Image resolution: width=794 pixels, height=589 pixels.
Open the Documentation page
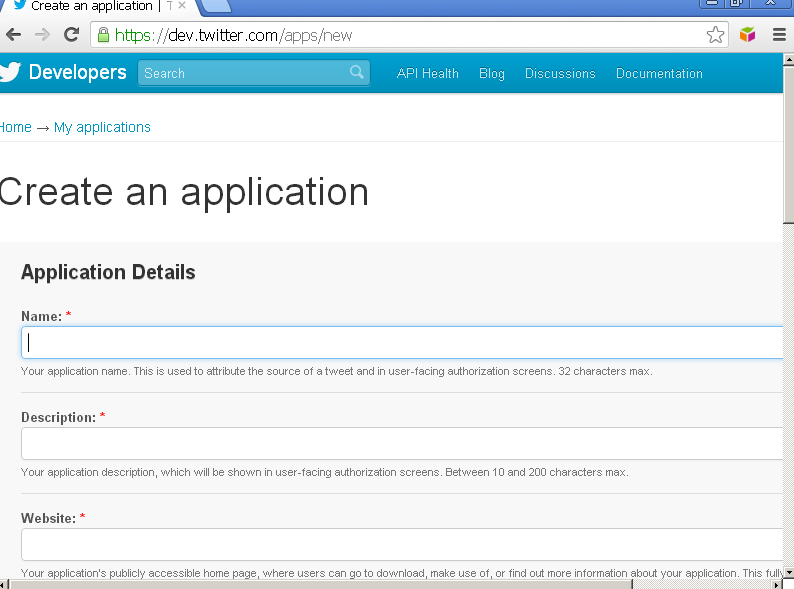click(x=659, y=73)
